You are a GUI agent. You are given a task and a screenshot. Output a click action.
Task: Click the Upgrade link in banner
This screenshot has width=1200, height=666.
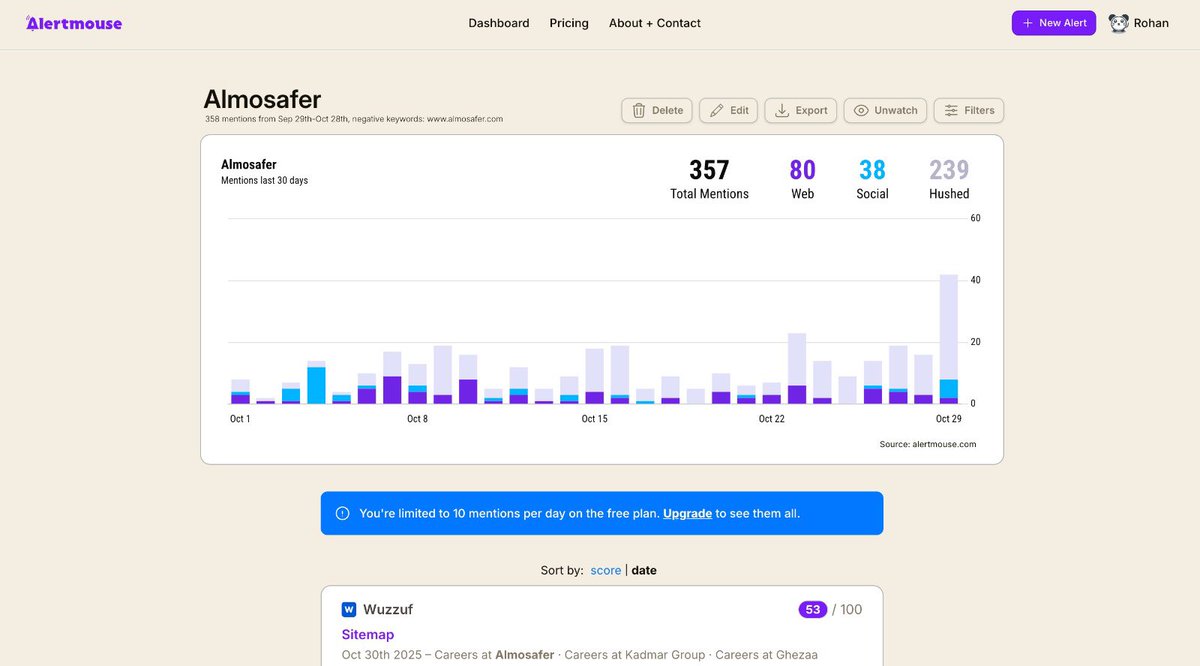pos(687,513)
